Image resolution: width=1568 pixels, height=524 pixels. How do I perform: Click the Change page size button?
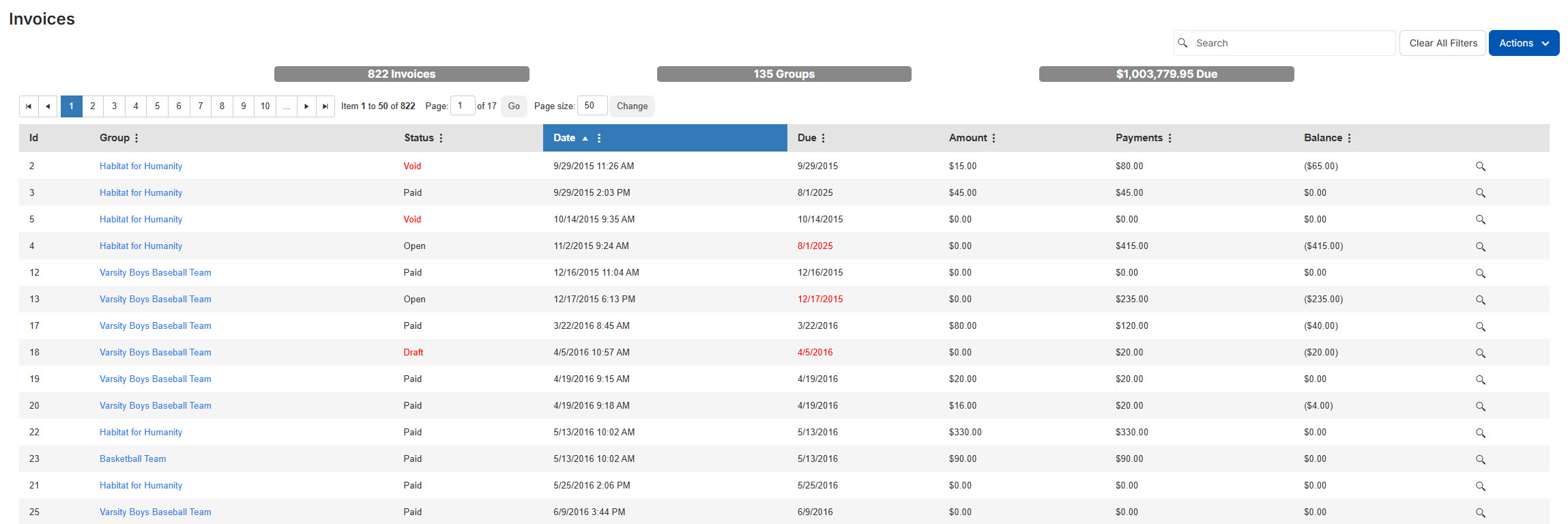pyautogui.click(x=632, y=106)
